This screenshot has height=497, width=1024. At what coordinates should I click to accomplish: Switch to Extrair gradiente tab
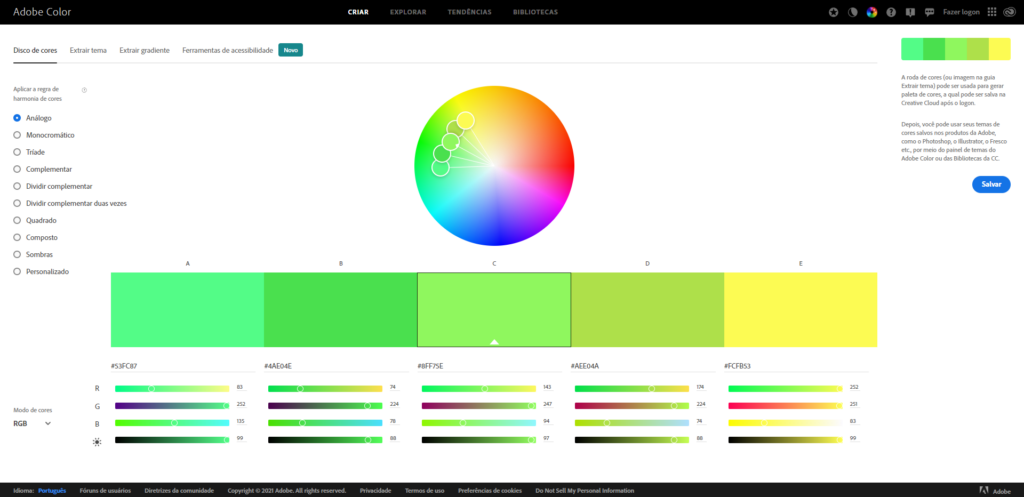click(x=144, y=50)
